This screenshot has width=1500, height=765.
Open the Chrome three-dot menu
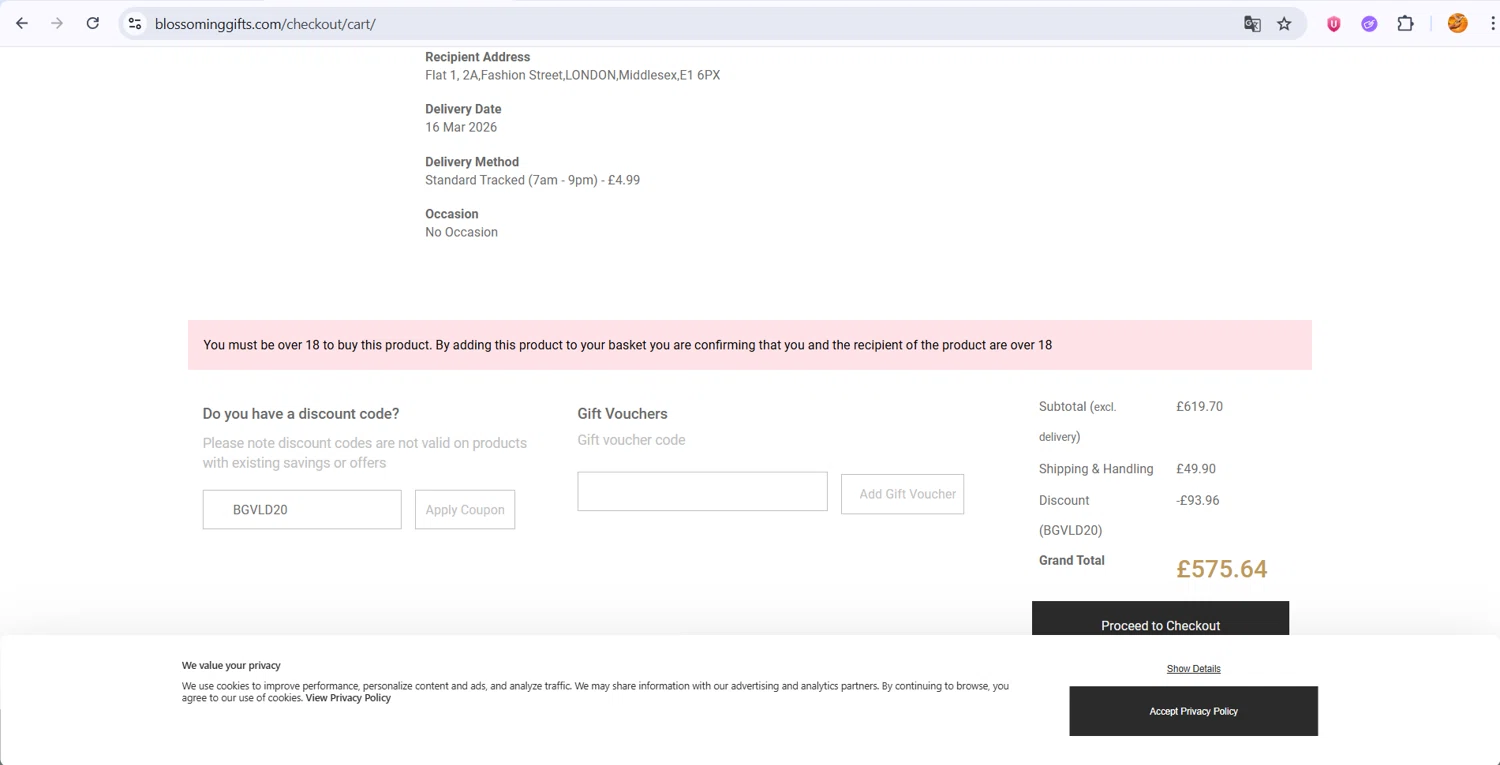tap(1492, 24)
